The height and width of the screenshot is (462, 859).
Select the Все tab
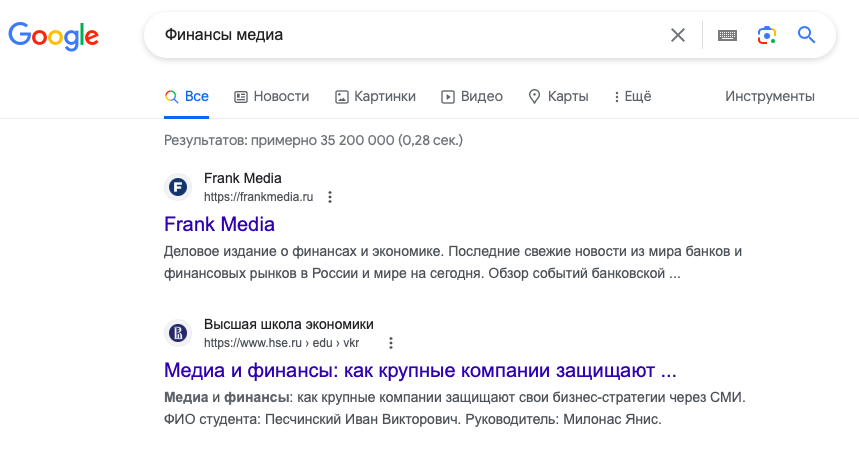tap(186, 96)
